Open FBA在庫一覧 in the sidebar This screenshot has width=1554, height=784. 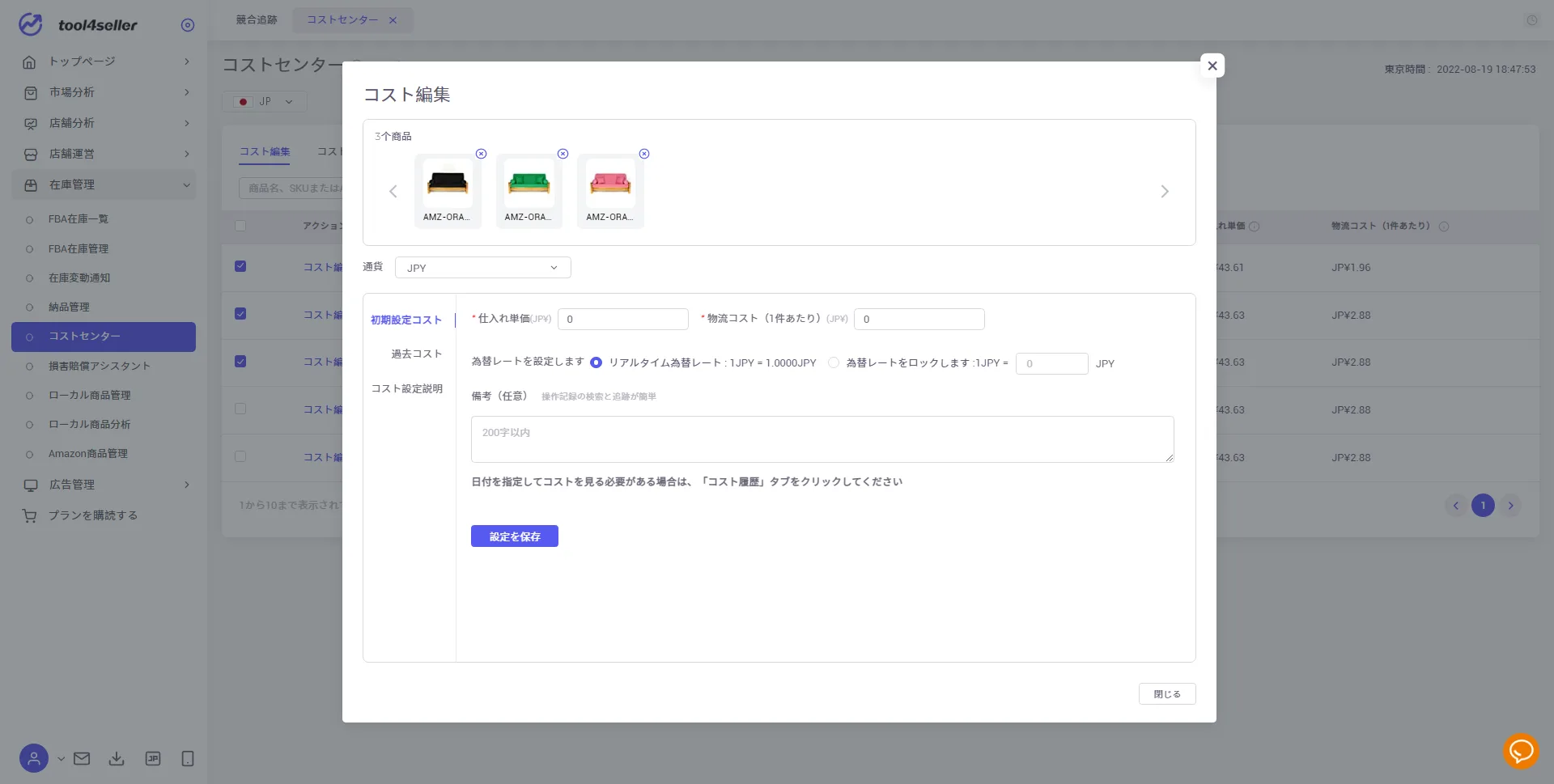pos(79,219)
